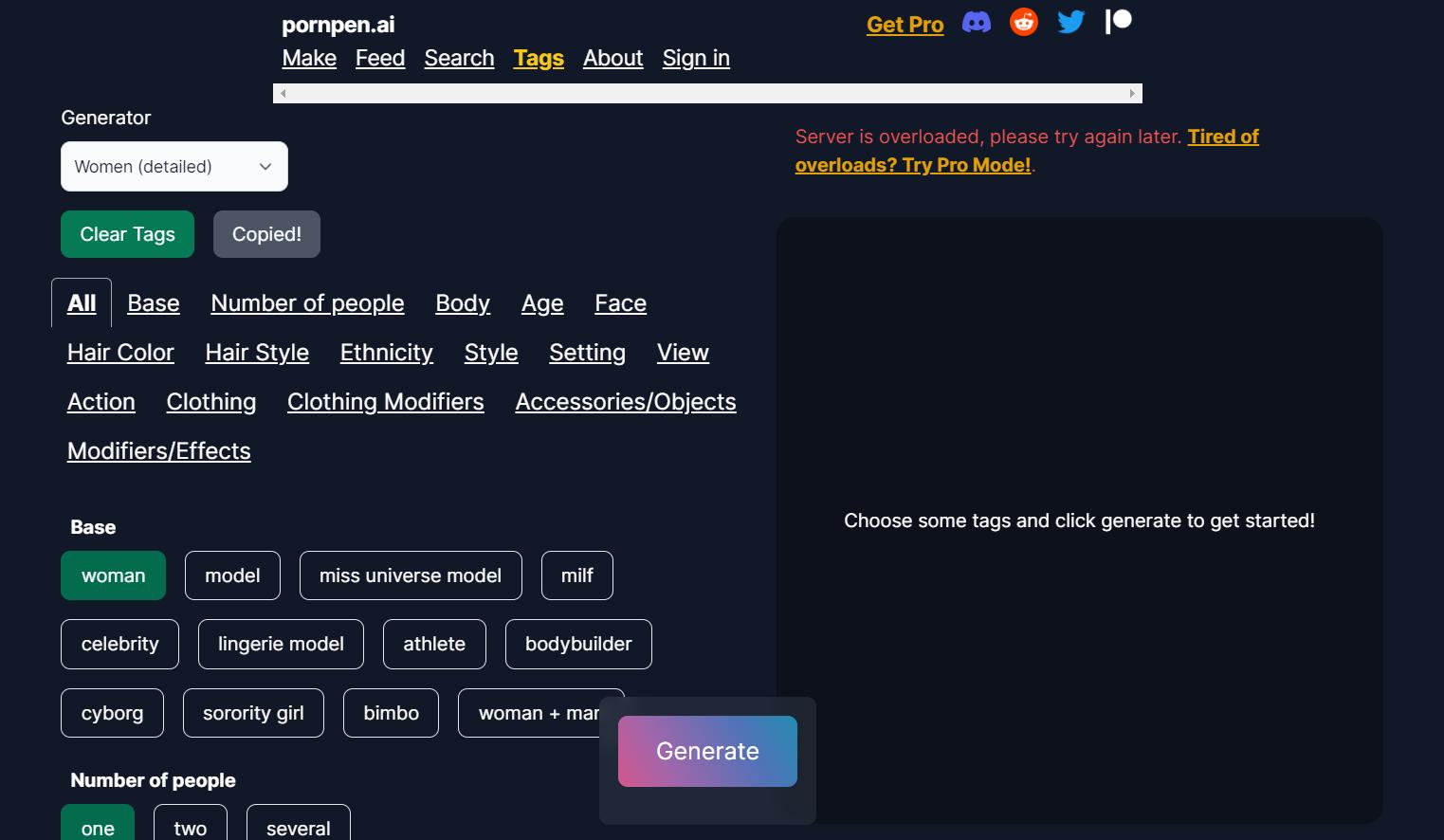The height and width of the screenshot is (840, 1444).
Task: Open the Setting tab
Action: 588,353
